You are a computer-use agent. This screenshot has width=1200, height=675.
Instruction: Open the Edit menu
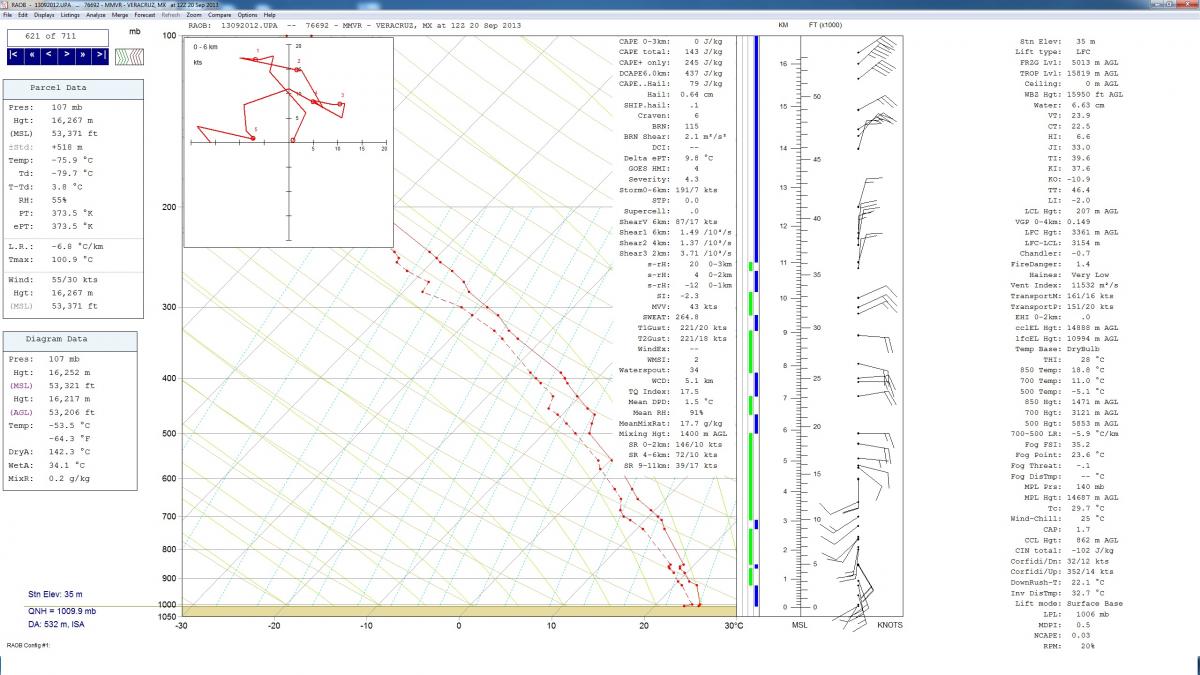22,15
